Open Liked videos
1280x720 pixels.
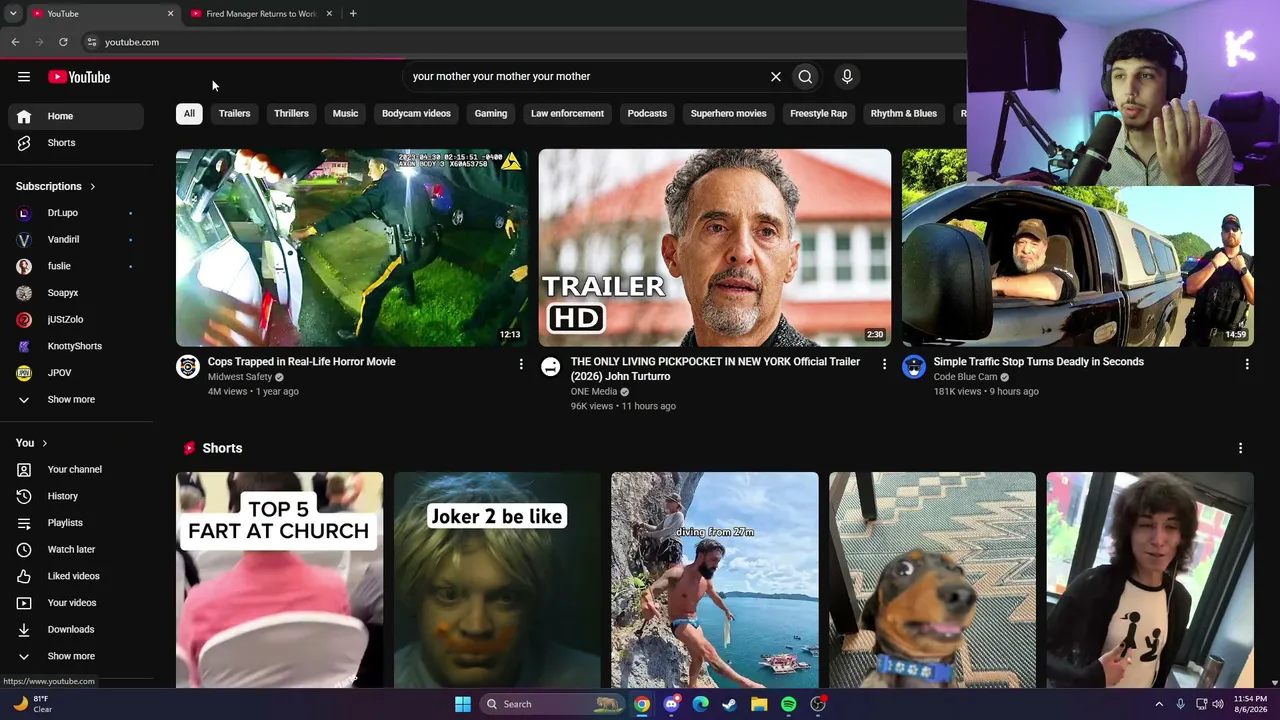coord(76,576)
